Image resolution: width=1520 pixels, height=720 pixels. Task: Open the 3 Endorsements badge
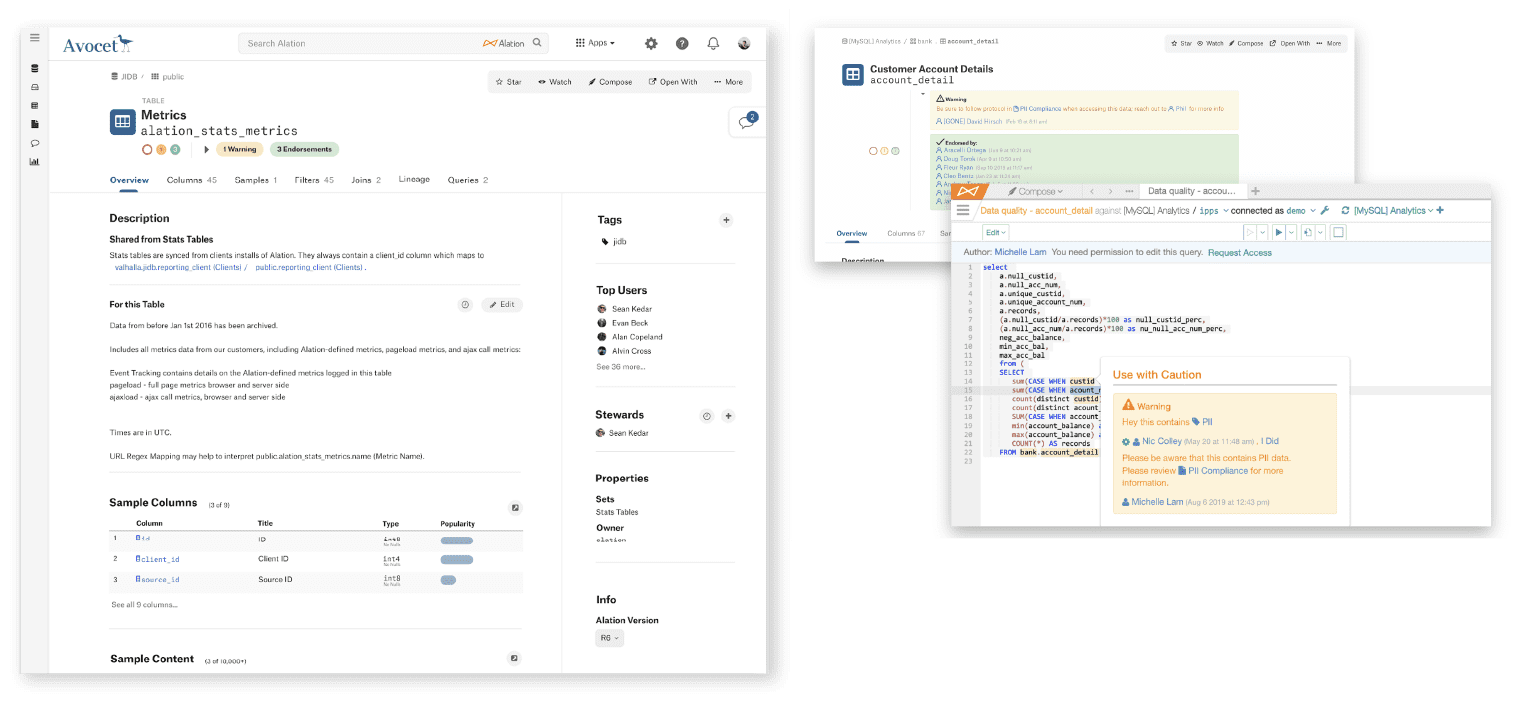(304, 150)
